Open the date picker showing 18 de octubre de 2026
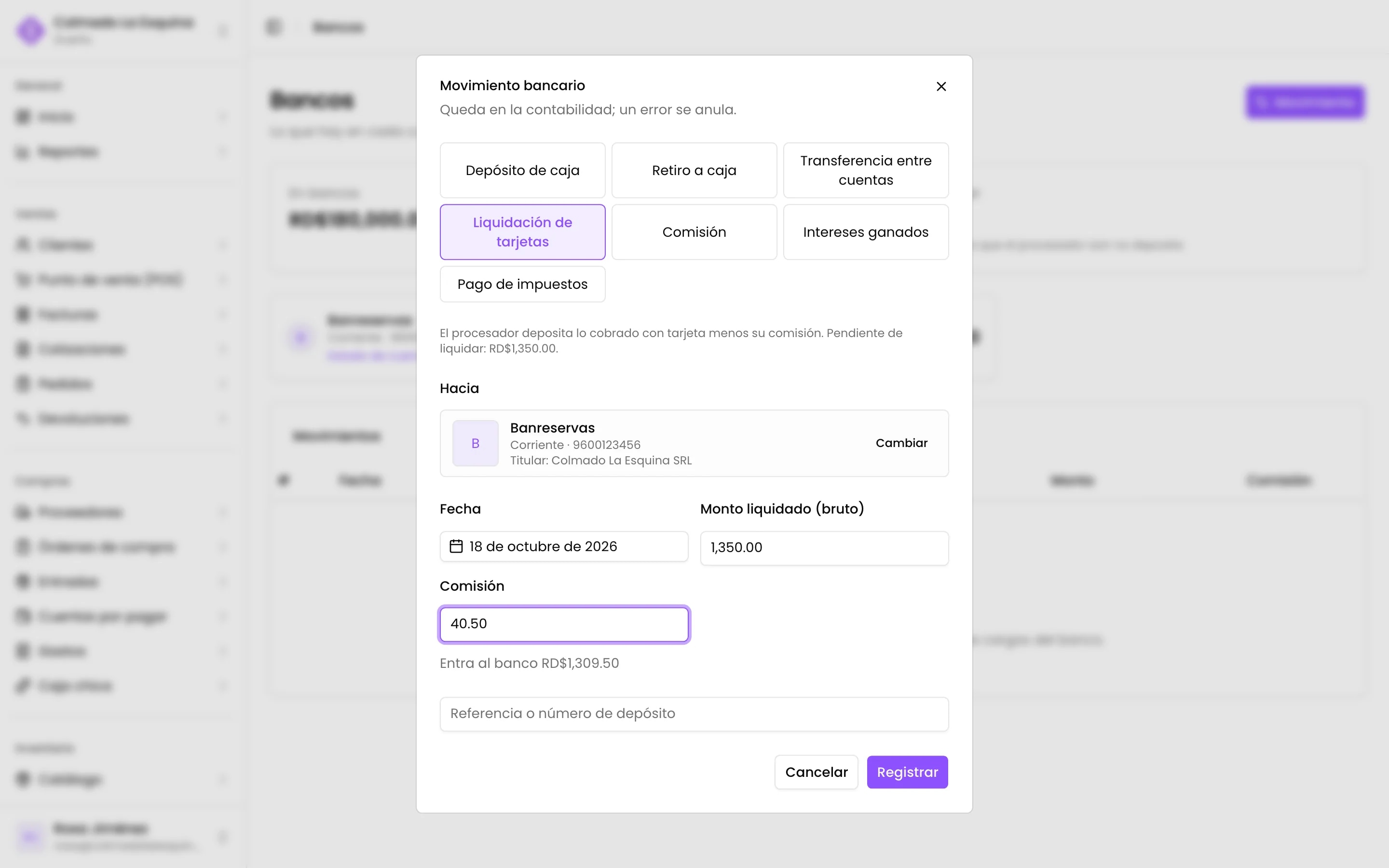This screenshot has height=868, width=1389. tap(564, 546)
